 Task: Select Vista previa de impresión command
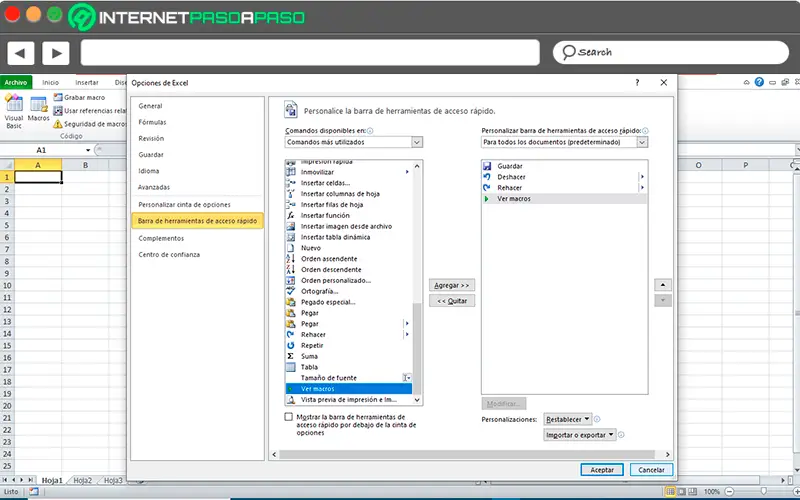(x=348, y=399)
